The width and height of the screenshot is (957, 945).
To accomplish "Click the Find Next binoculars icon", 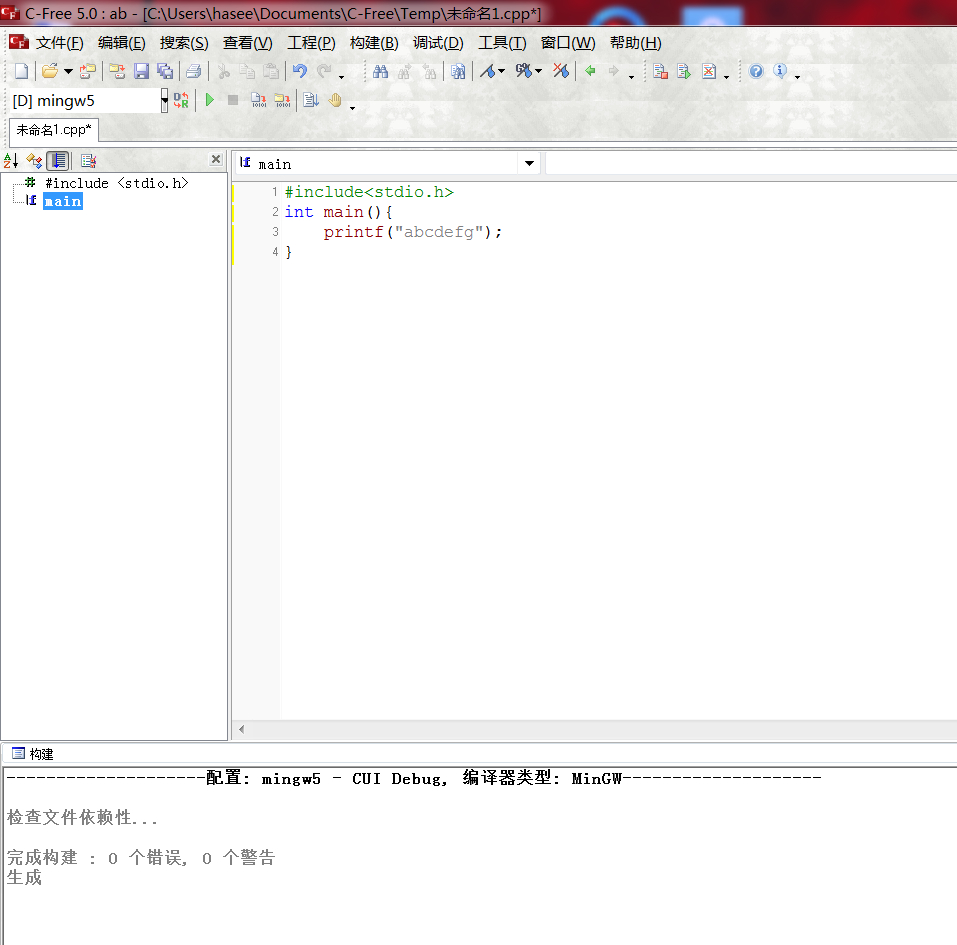I will click(x=405, y=71).
